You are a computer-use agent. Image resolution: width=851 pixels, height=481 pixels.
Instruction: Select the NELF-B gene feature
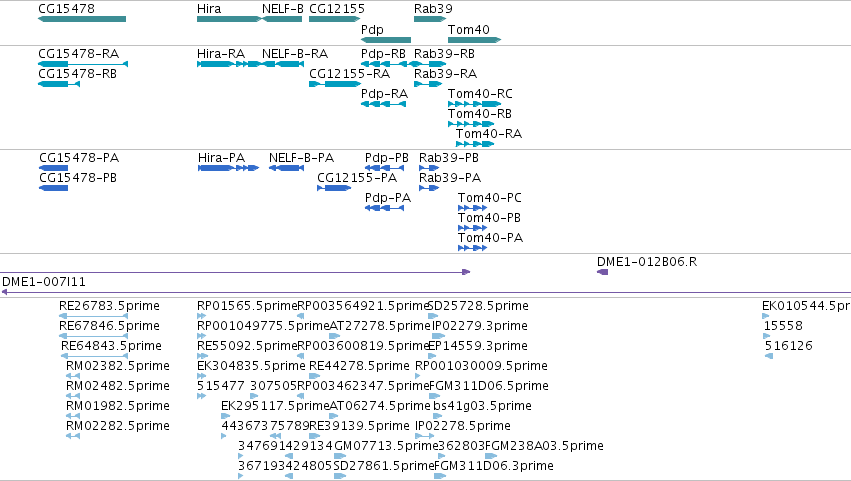pos(282,19)
